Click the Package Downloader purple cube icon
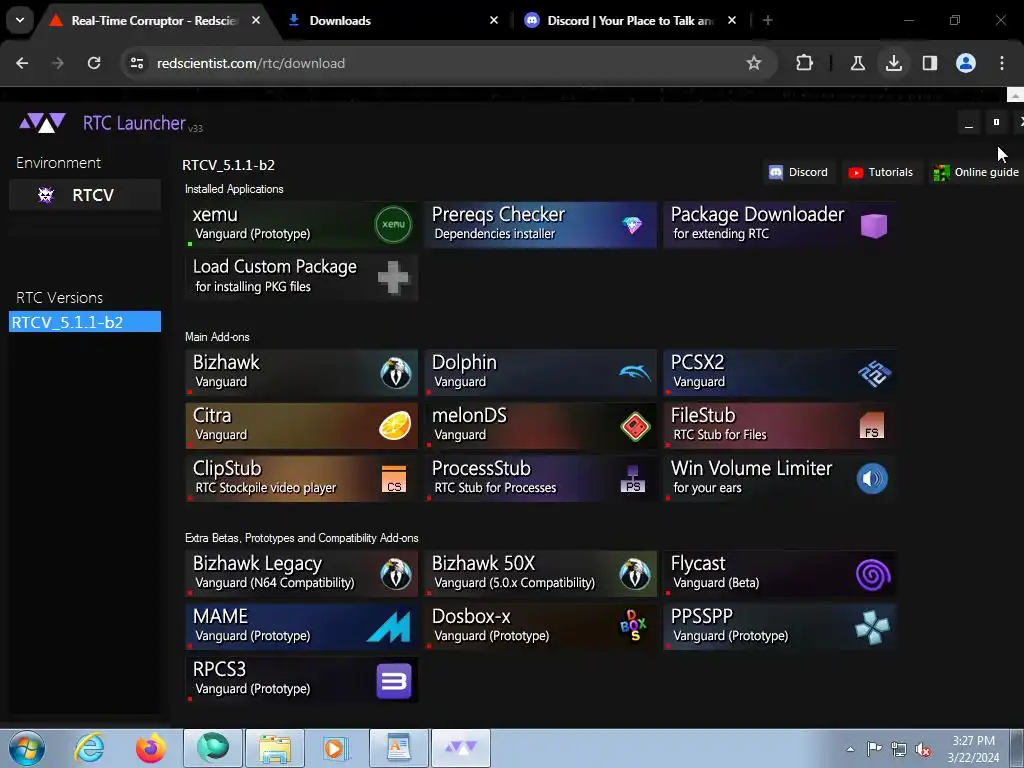This screenshot has height=768, width=1024. point(874,225)
